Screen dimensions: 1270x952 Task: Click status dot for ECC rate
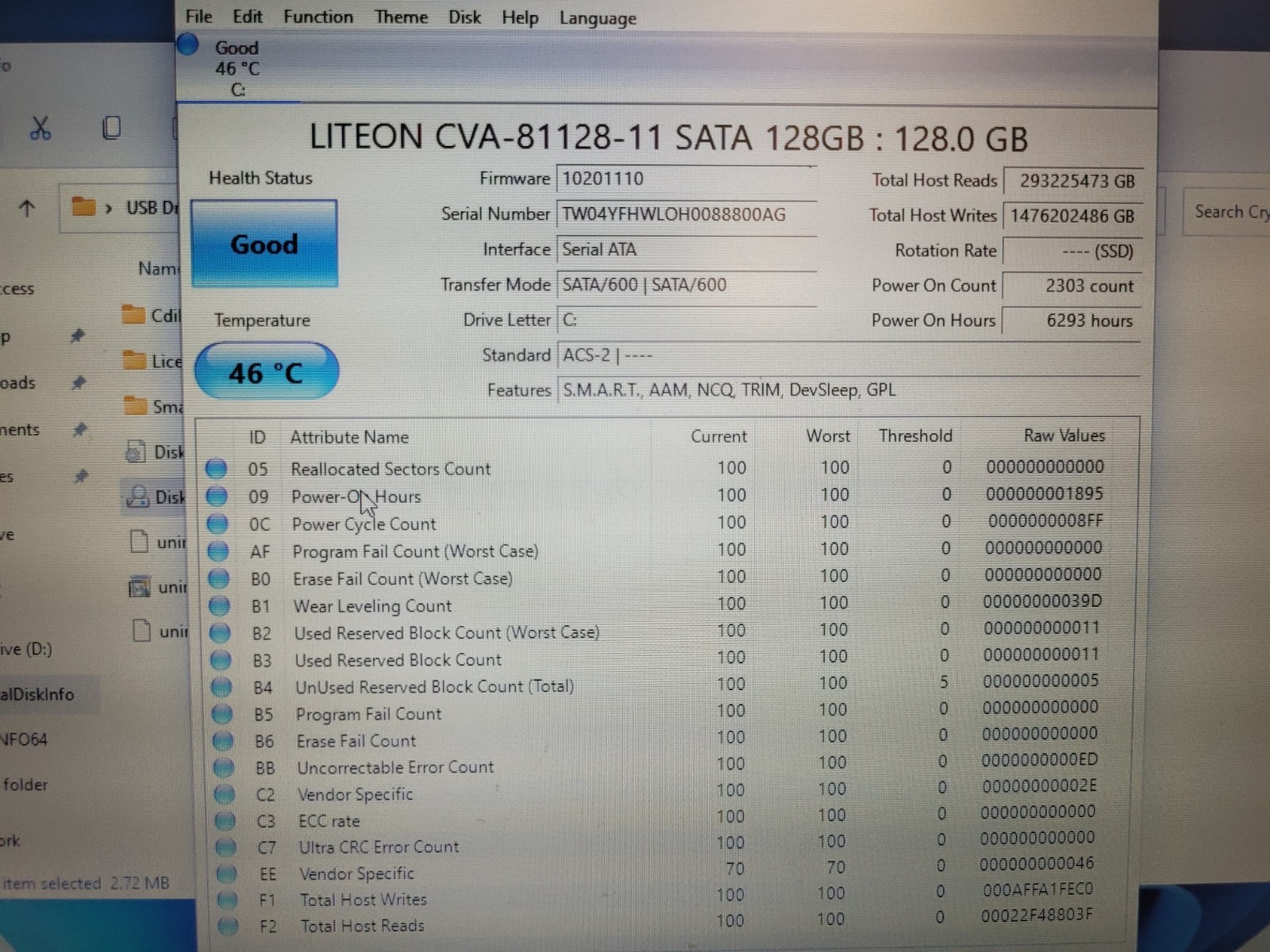pos(225,821)
